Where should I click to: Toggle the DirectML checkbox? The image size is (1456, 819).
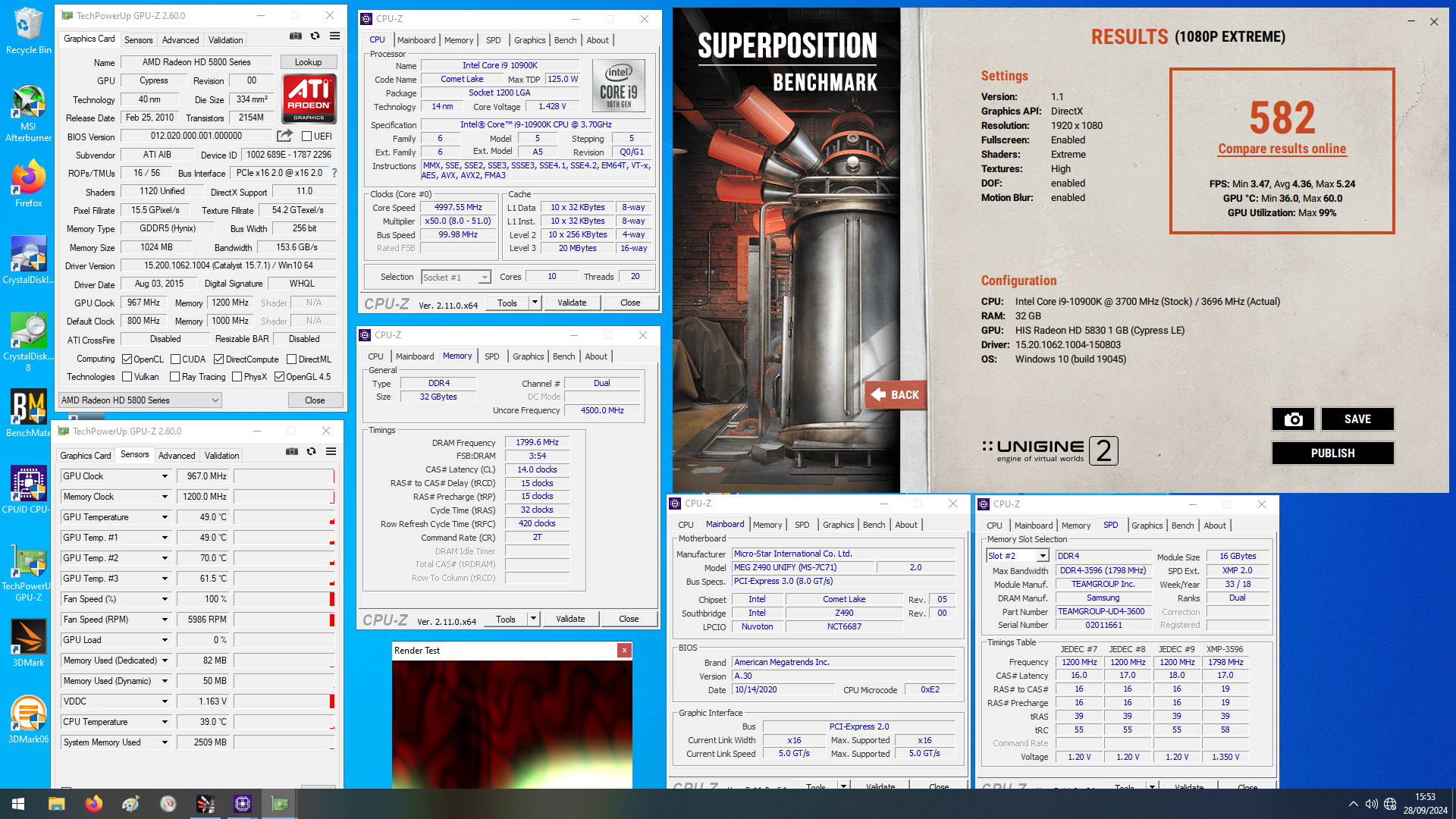pyautogui.click(x=292, y=359)
